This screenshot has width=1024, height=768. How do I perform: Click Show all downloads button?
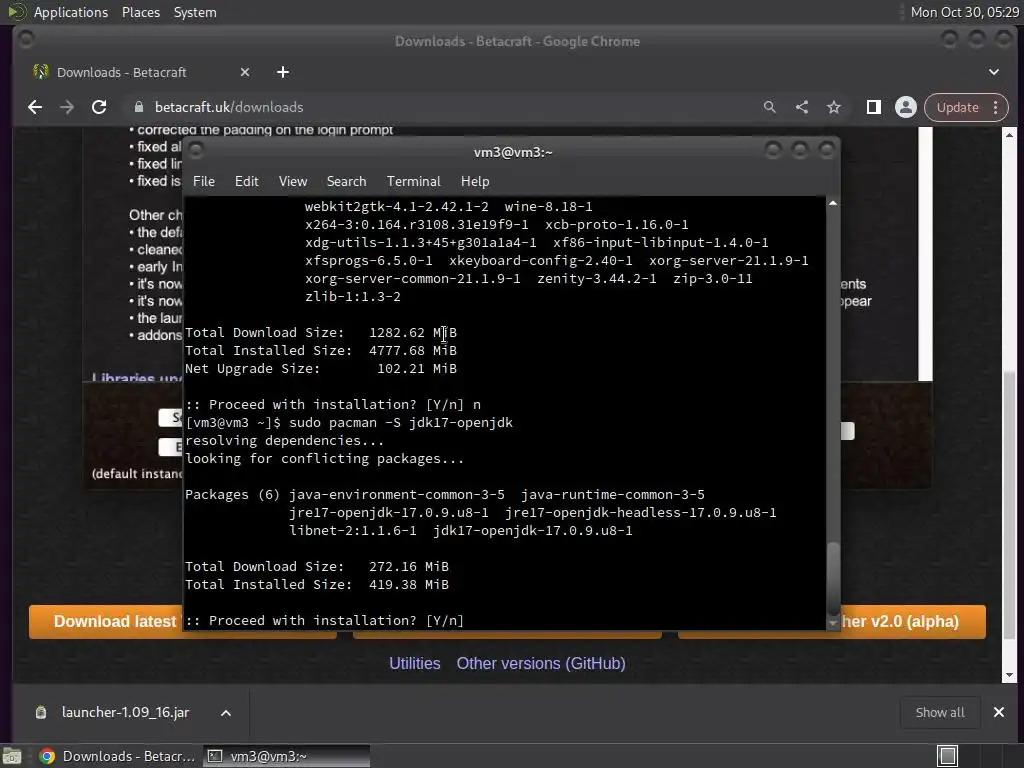940,712
